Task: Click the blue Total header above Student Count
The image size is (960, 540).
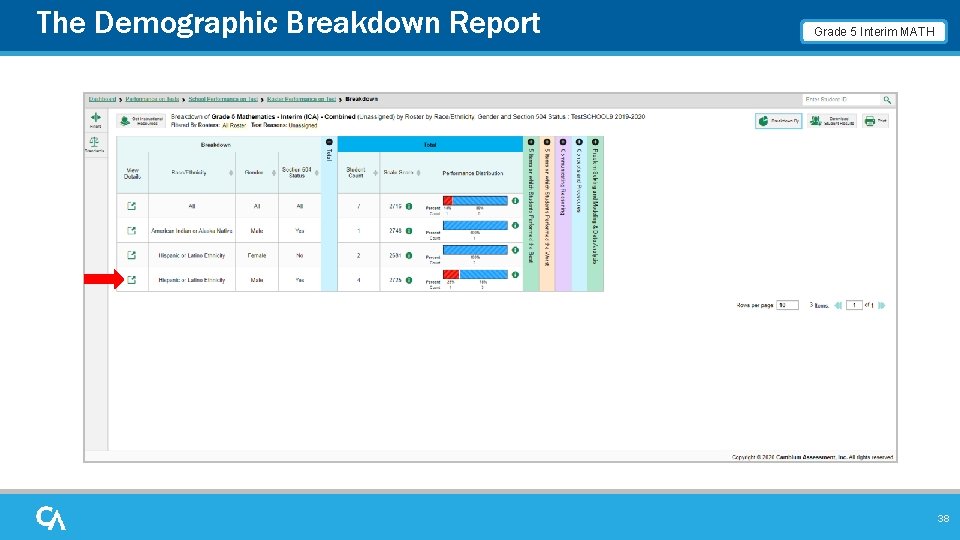Action: [430, 144]
